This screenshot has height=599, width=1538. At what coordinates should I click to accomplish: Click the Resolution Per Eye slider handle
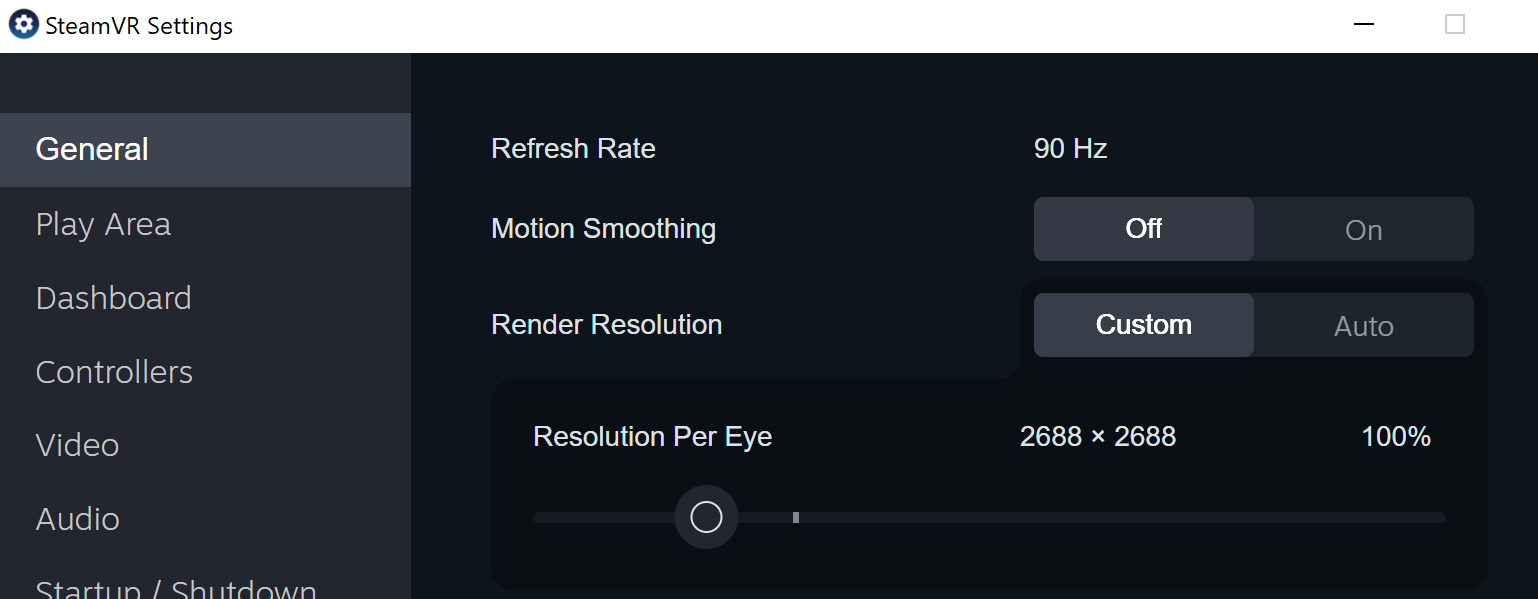point(706,517)
